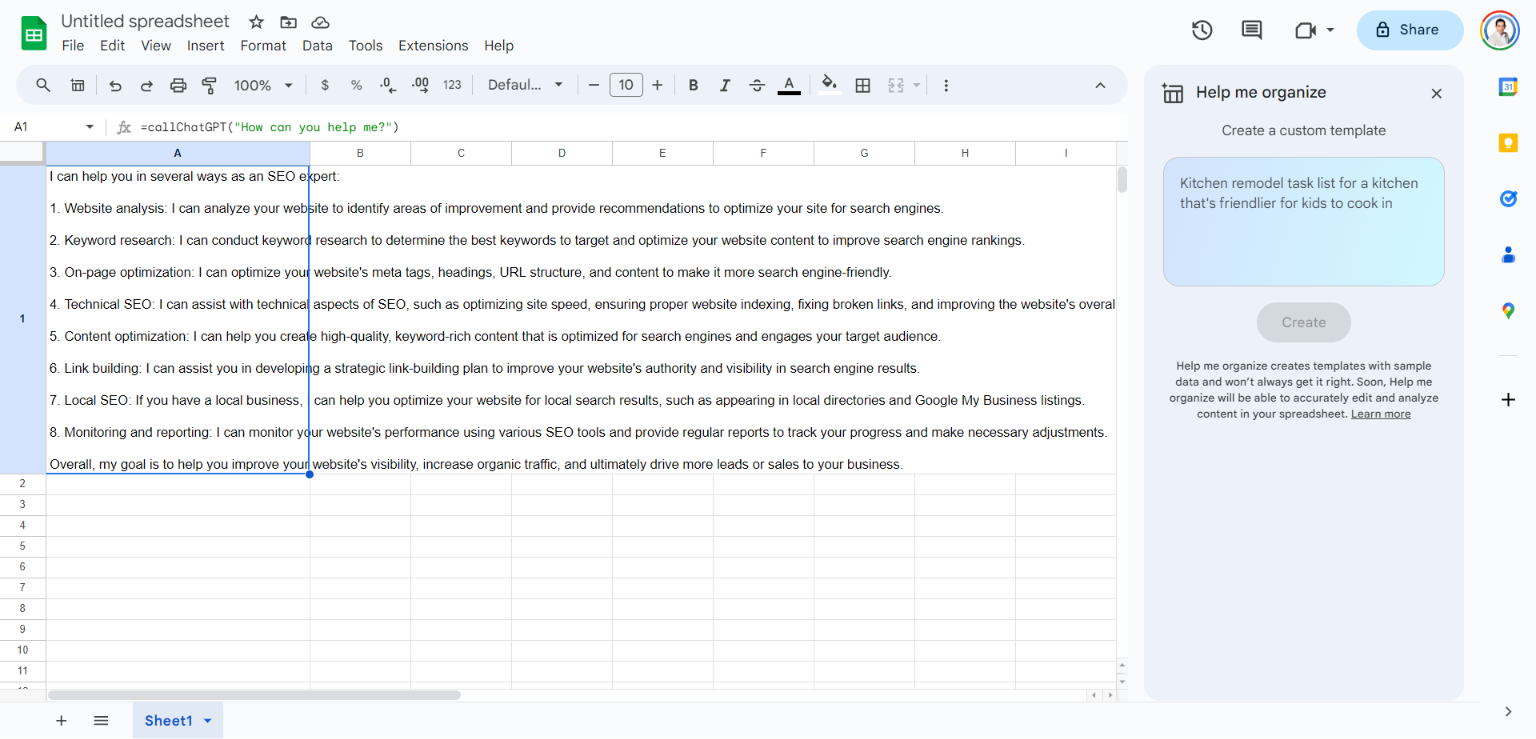Open the search in the toolbar
The width and height of the screenshot is (1536, 739).
(x=43, y=85)
